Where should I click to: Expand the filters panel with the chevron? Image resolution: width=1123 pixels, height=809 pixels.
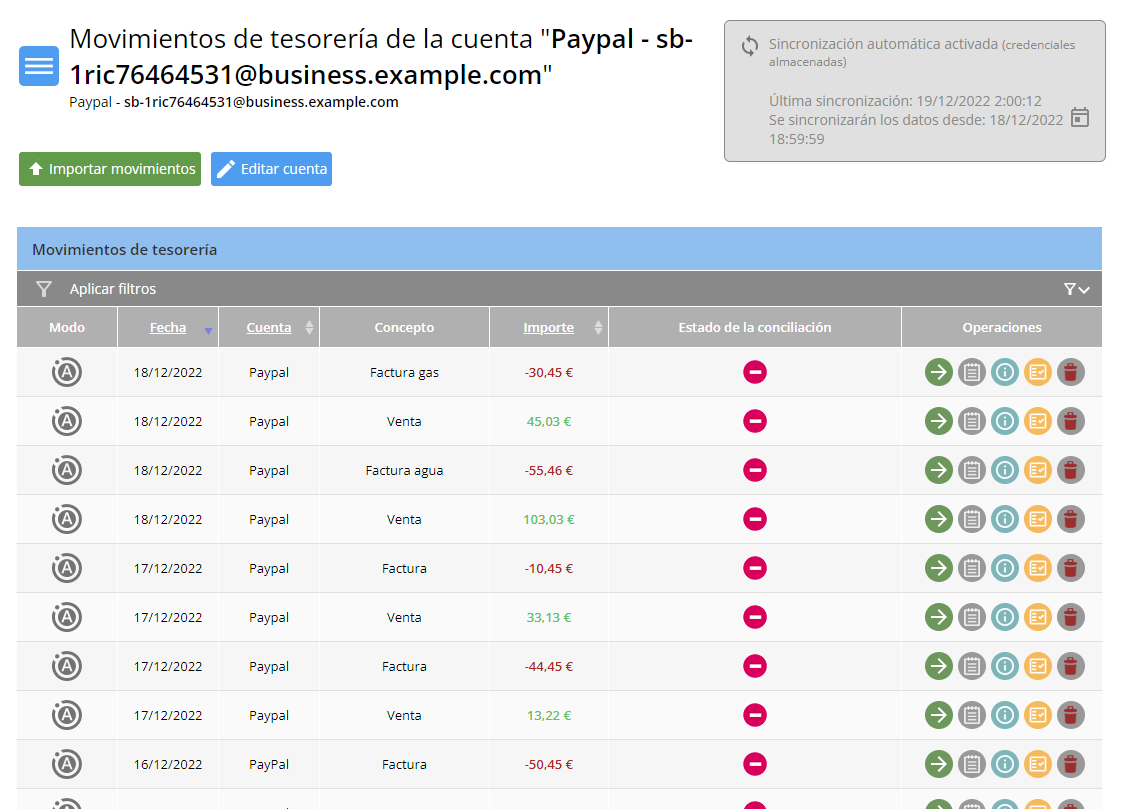pos(1077,289)
